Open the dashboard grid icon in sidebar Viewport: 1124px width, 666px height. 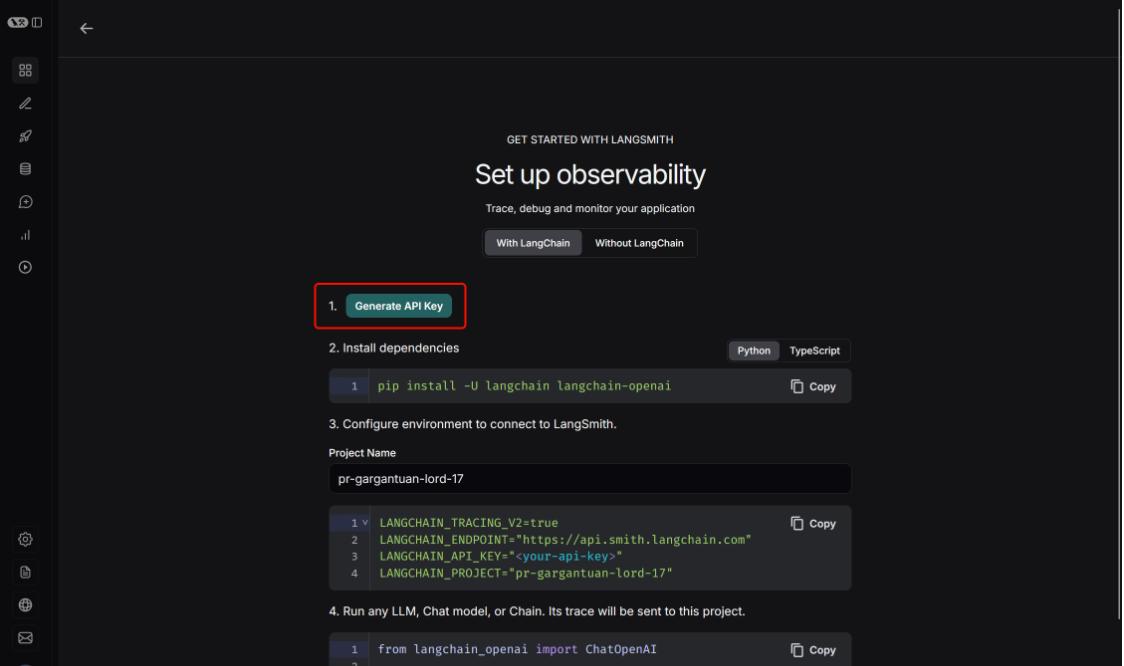pos(25,70)
